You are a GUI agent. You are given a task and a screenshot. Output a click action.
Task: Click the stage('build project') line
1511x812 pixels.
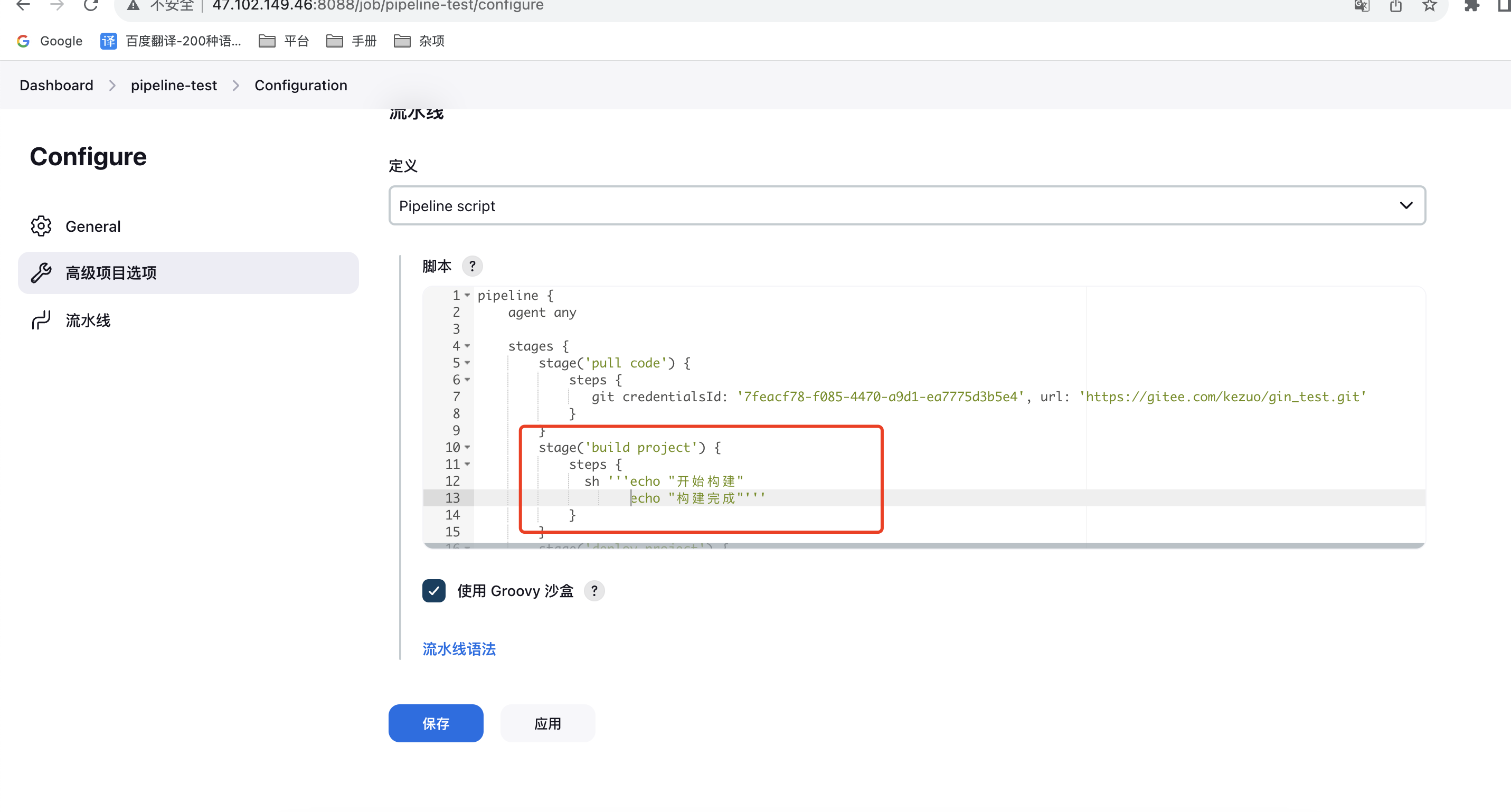click(629, 447)
